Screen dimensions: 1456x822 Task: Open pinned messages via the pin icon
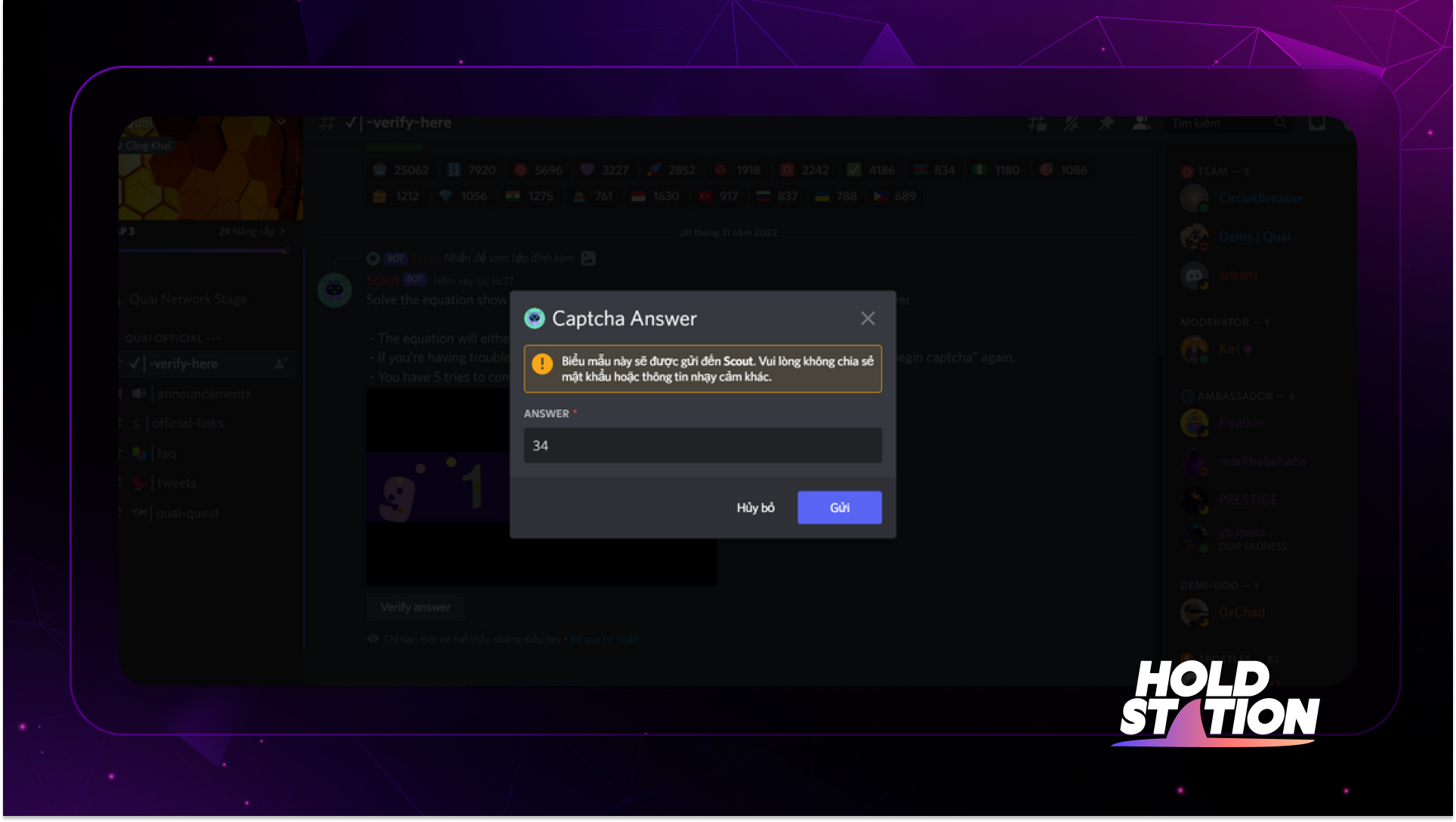click(x=1106, y=123)
